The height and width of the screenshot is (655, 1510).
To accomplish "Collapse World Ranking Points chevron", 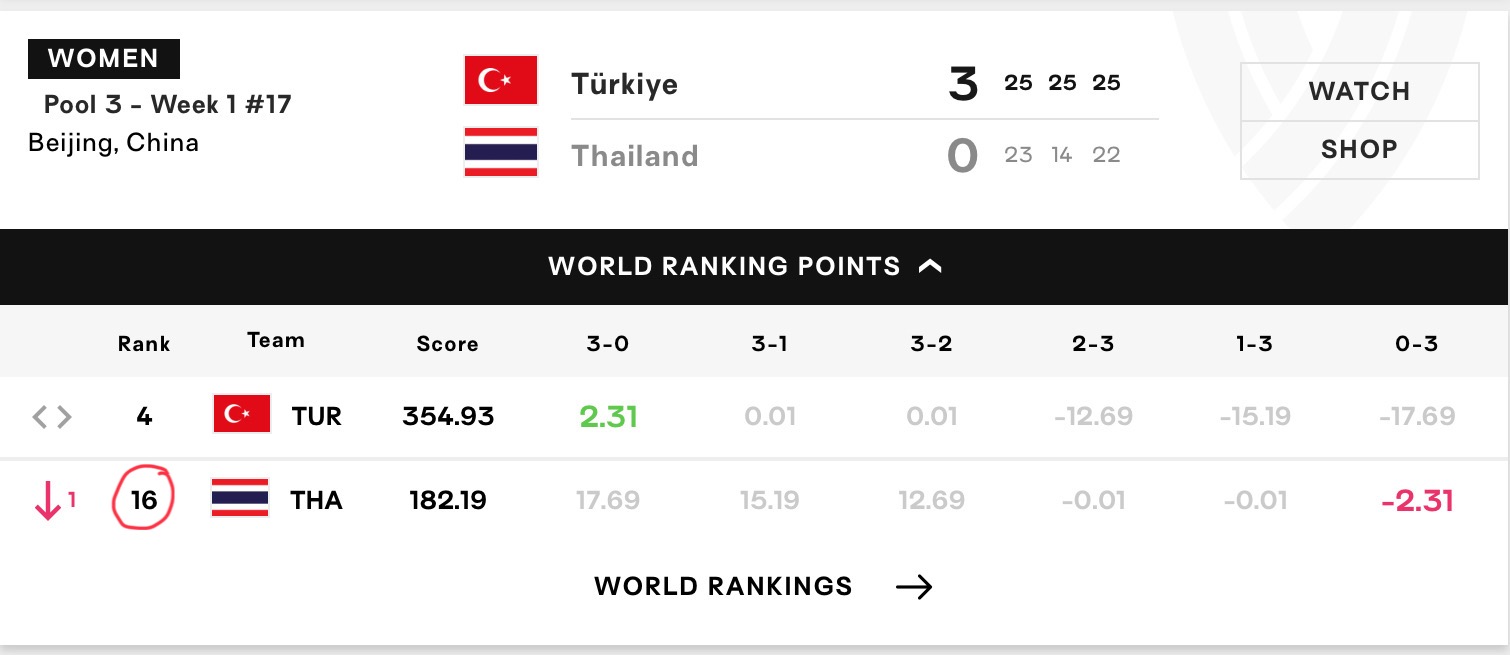I will click(930, 267).
